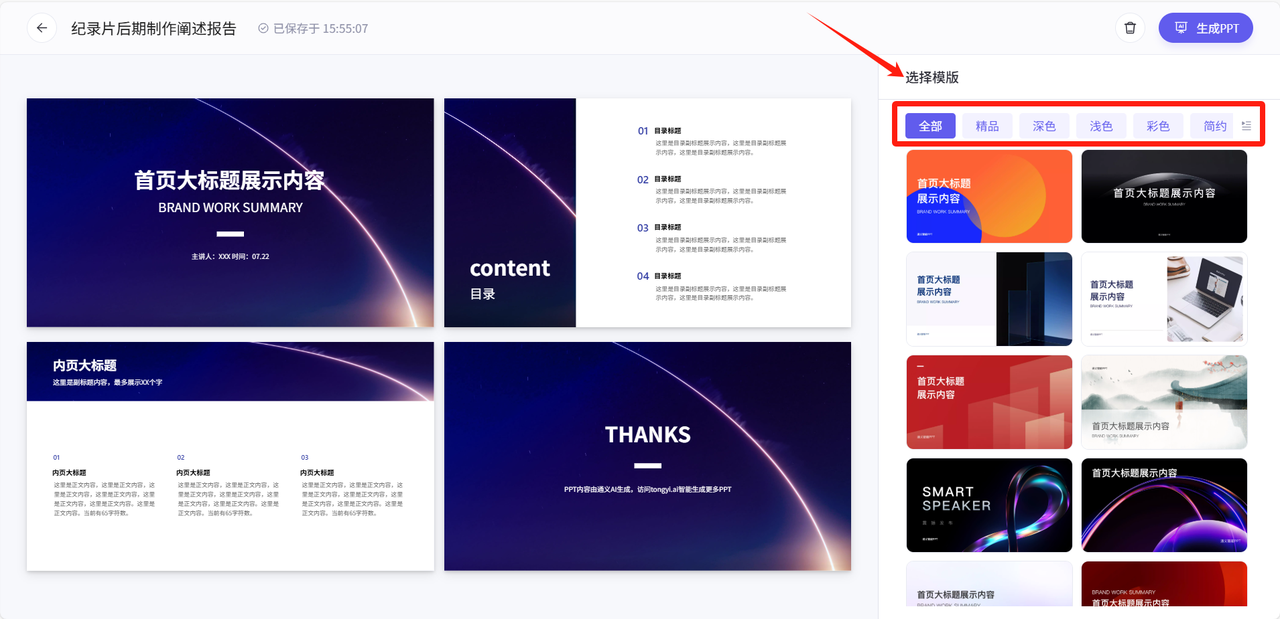Viewport: 1280px width, 619px height.
Task: Choose the red buildings template
Action: coord(989,402)
